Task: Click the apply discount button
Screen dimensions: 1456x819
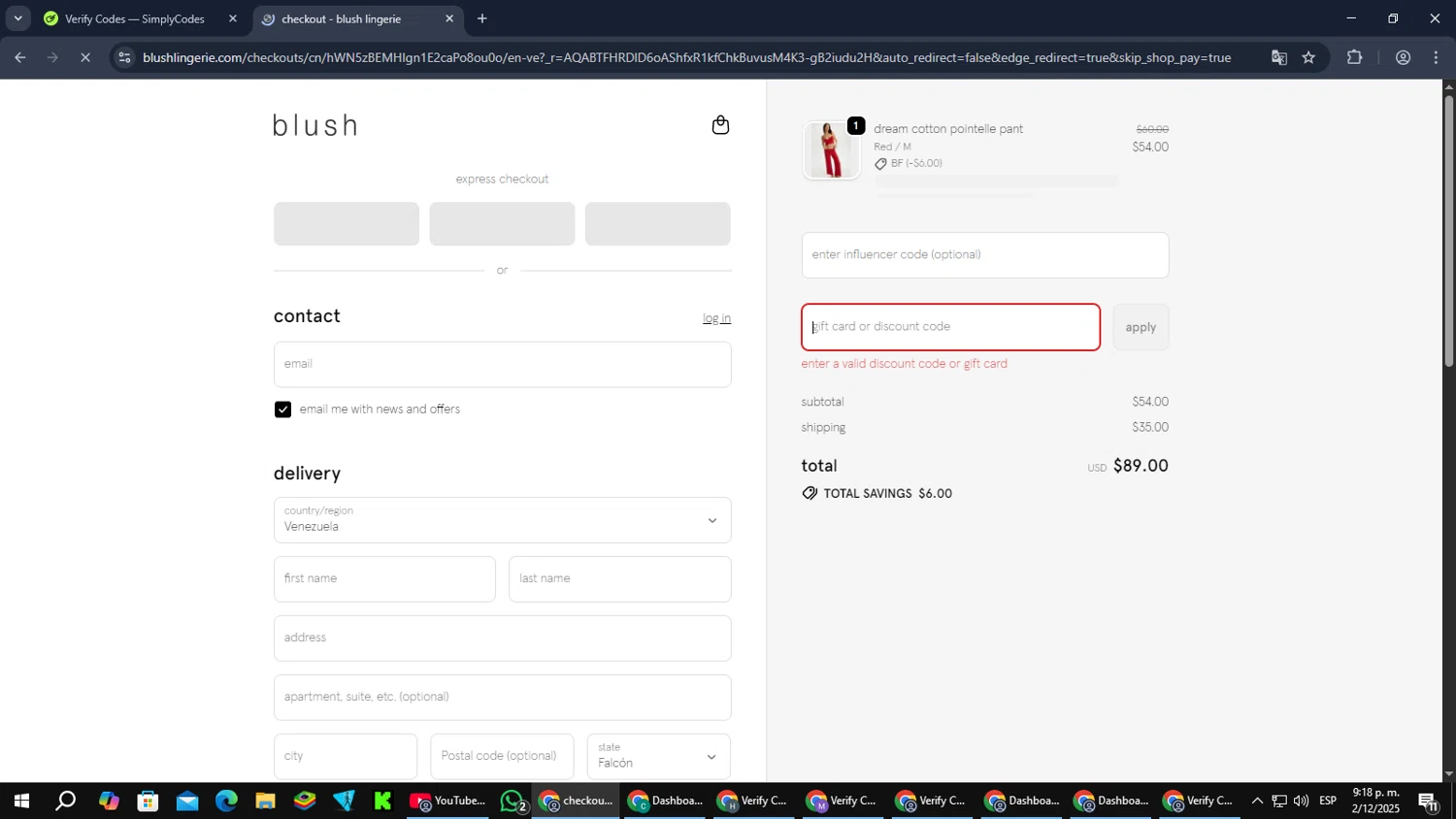Action: point(1141,327)
